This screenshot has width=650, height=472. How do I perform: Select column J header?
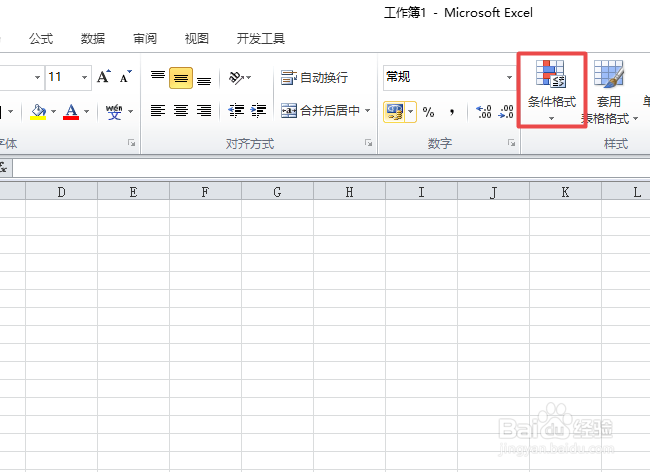tap(493, 192)
